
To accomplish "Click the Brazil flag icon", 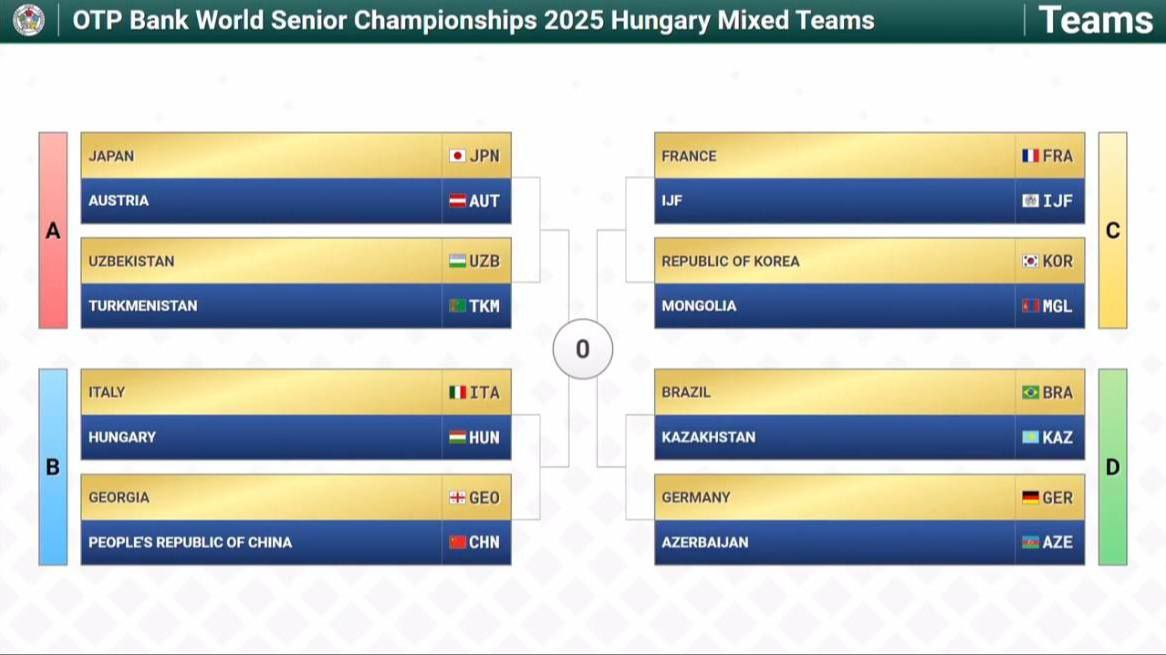I will (x=1030, y=392).
